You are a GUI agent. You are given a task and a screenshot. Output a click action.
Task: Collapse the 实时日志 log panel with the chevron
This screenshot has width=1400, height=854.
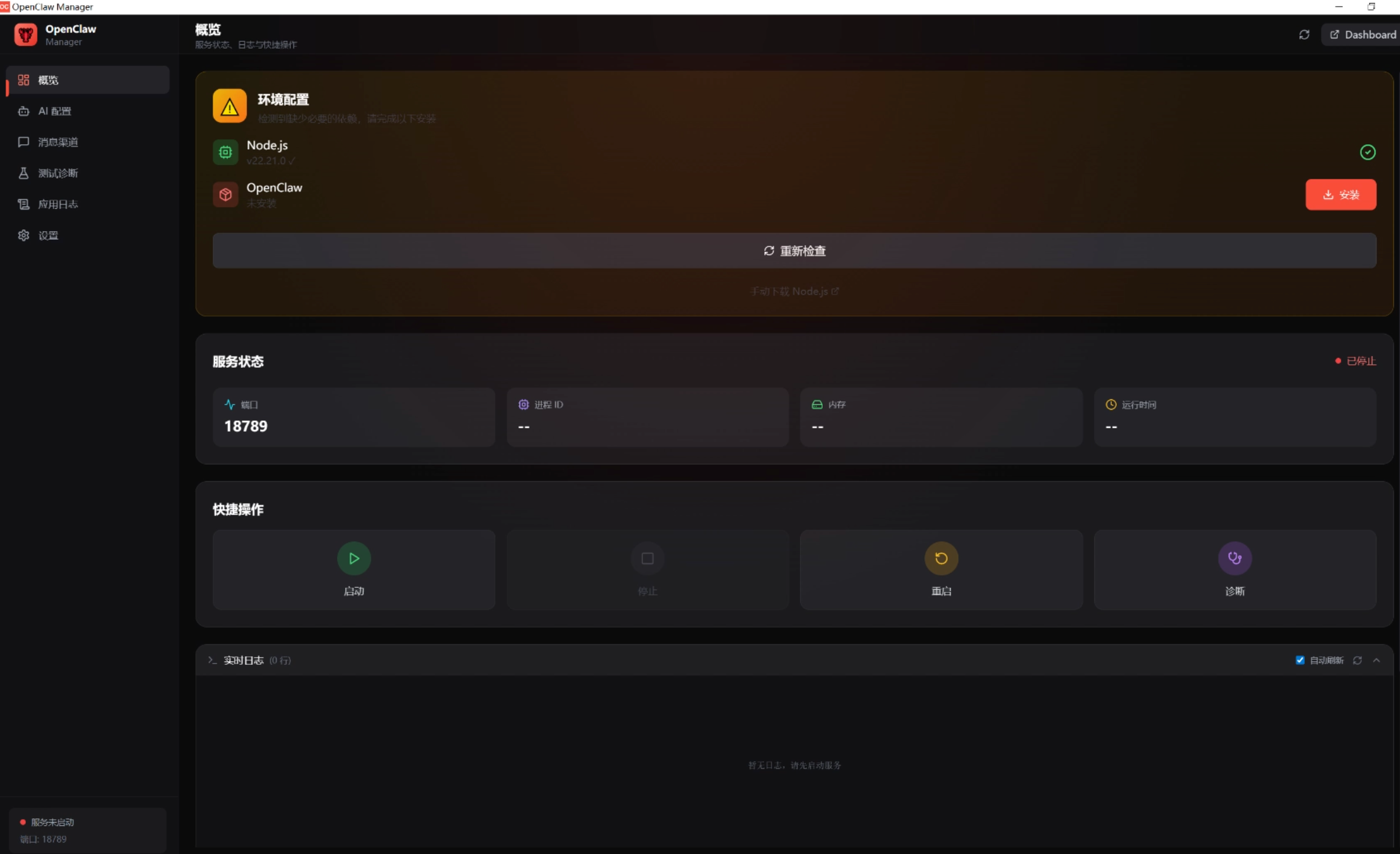(x=1377, y=661)
